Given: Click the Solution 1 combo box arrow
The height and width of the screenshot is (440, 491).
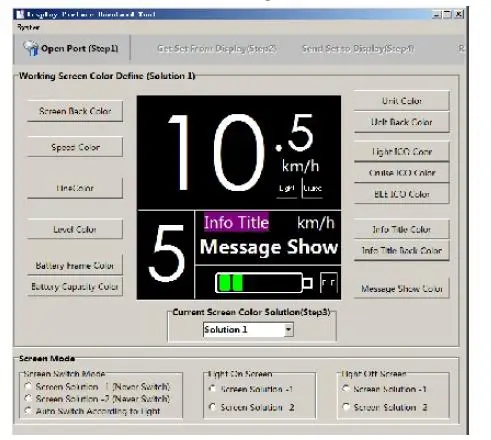Looking at the screenshot, I should pyautogui.click(x=289, y=330).
